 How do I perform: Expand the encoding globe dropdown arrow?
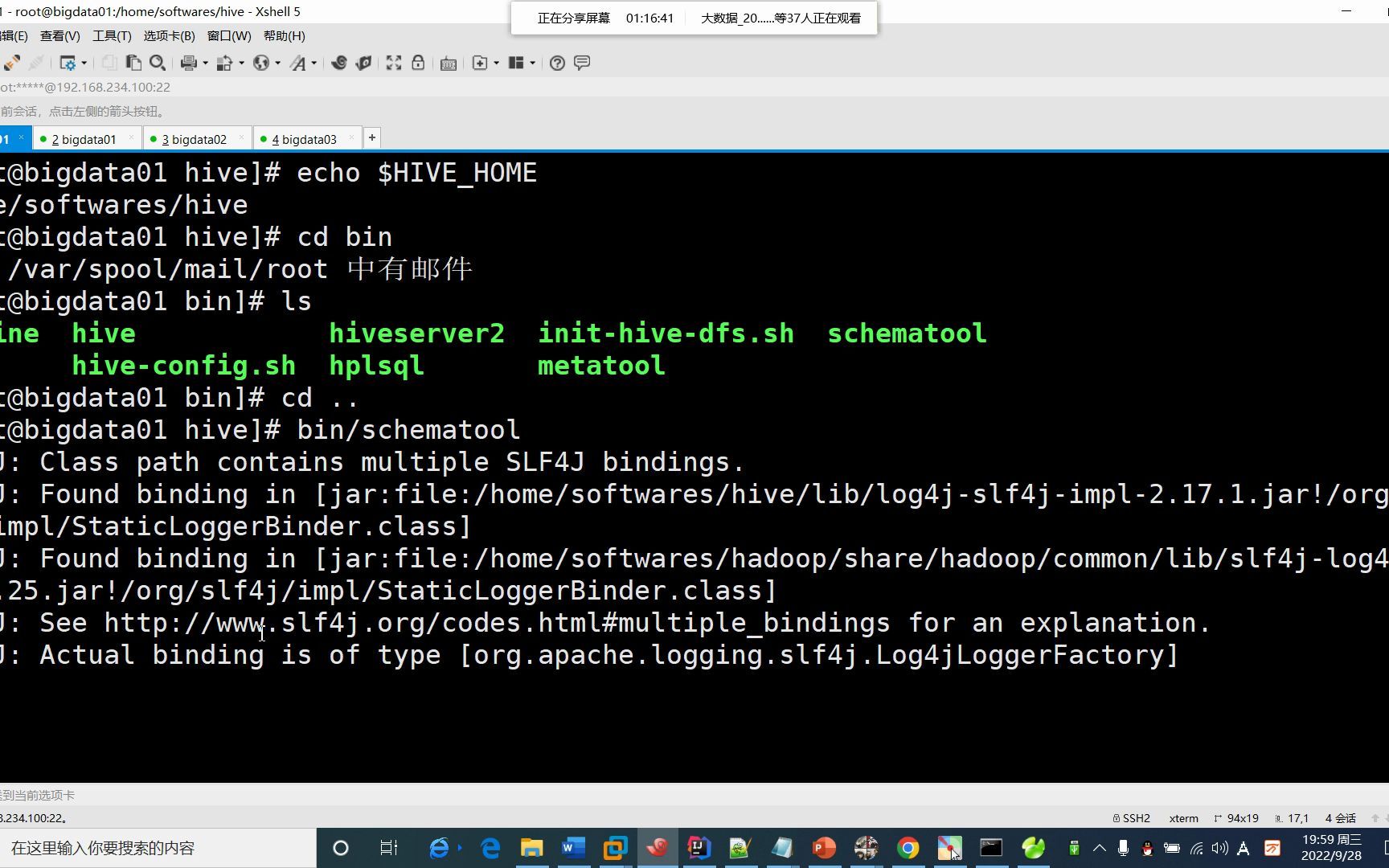(x=277, y=63)
